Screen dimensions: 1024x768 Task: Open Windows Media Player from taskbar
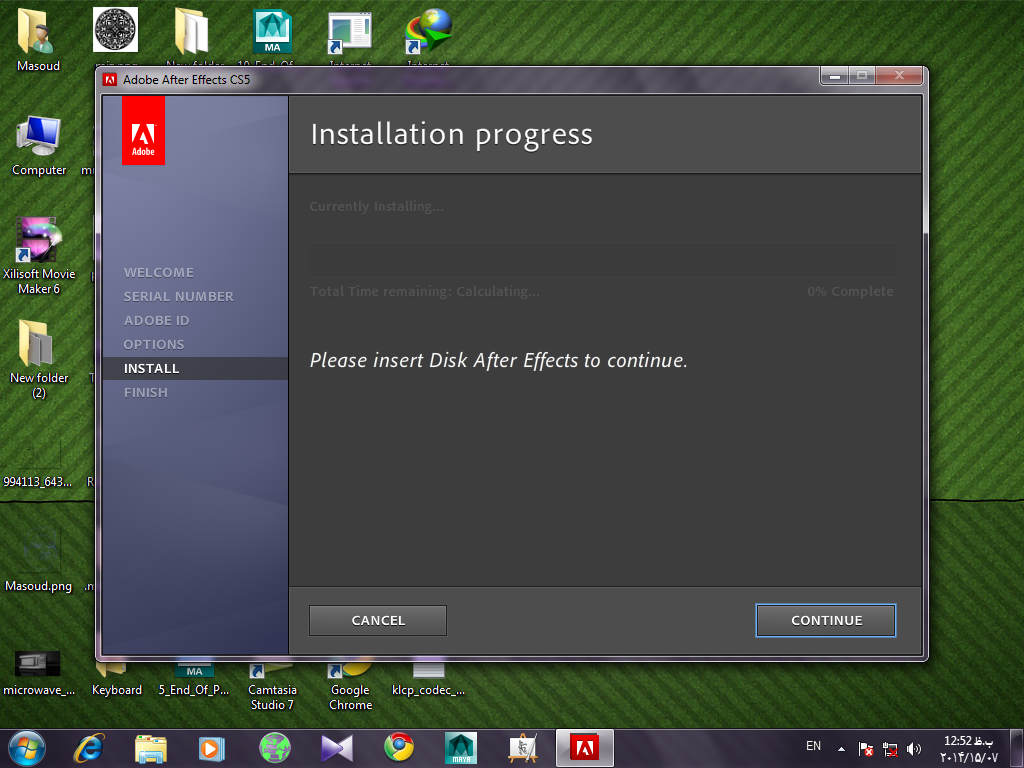212,748
